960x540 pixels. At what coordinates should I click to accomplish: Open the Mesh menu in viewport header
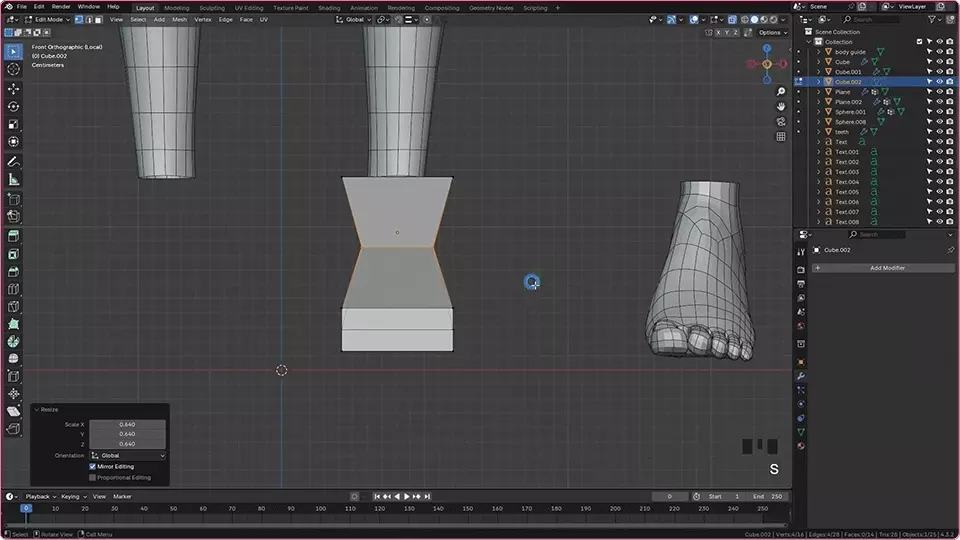[x=179, y=20]
